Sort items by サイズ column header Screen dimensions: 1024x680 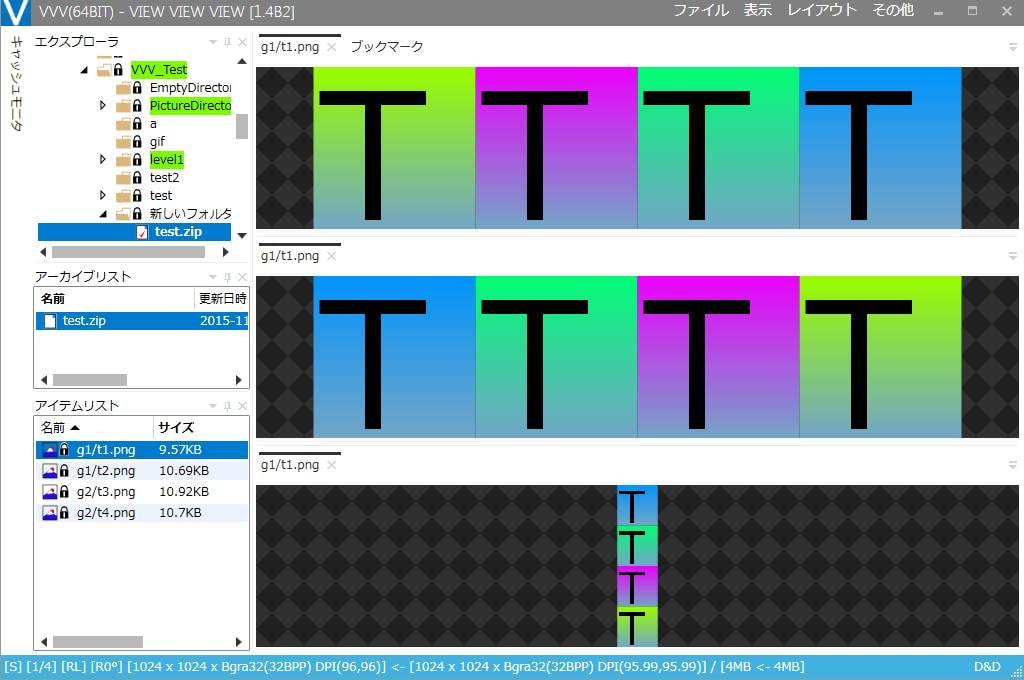[176, 427]
